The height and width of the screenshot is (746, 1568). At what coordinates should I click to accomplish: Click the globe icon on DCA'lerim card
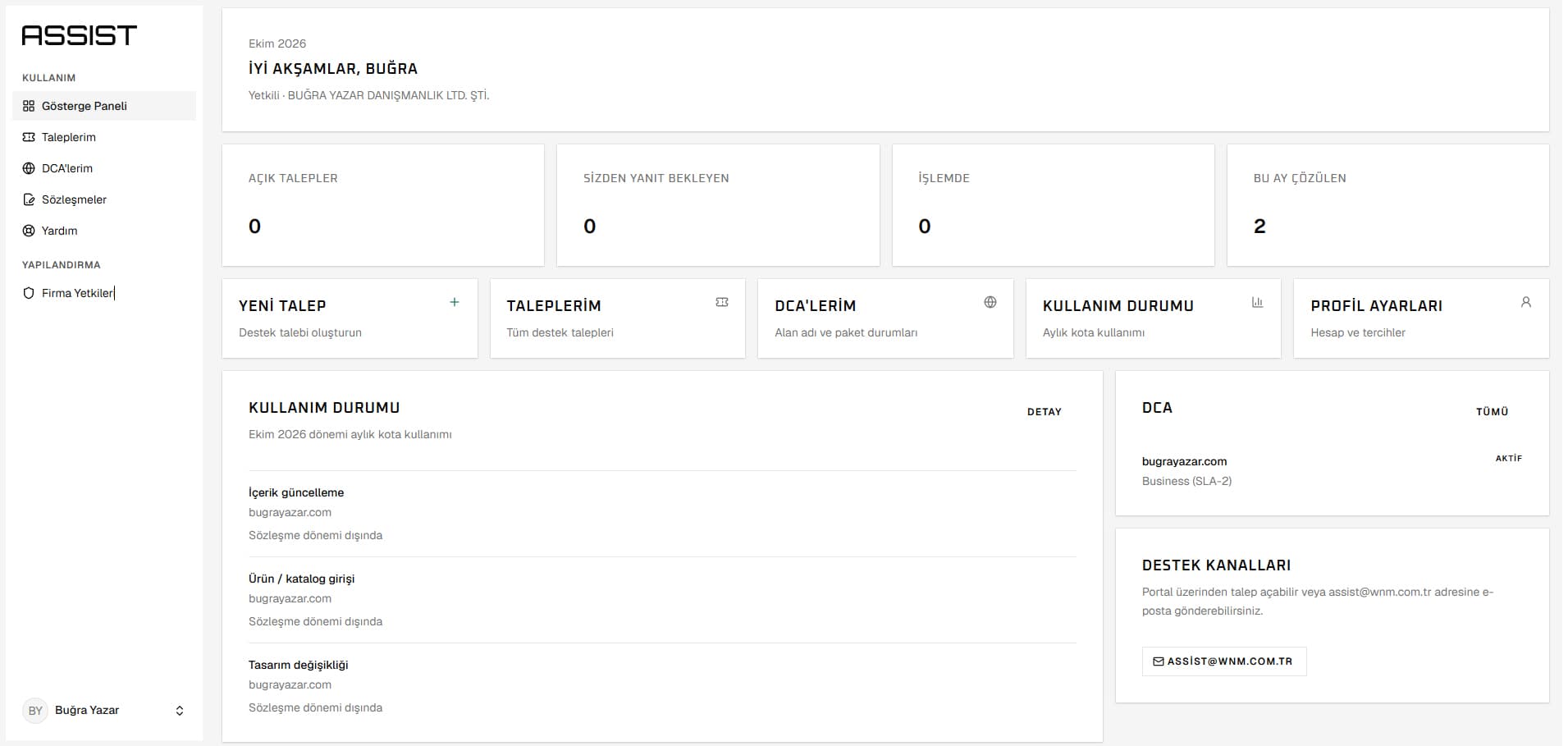990,302
